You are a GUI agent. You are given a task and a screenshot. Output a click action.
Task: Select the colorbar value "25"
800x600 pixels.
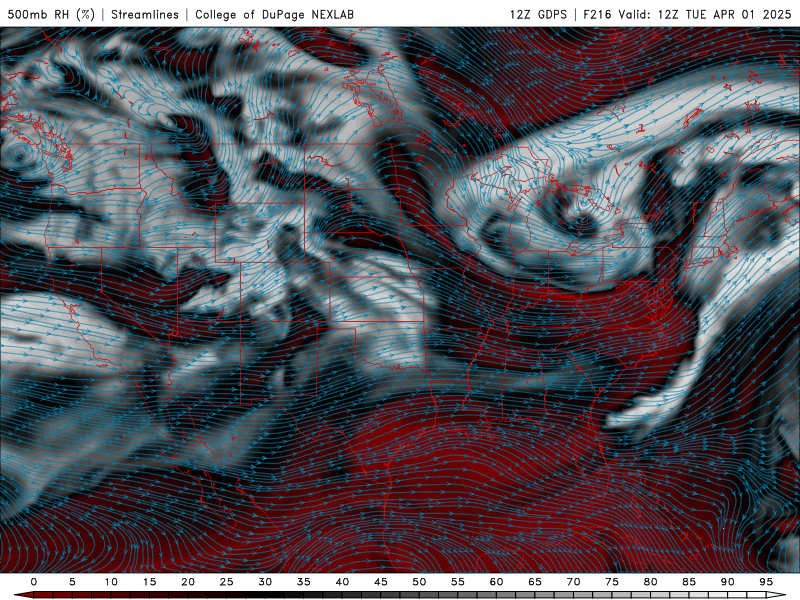pos(227,582)
